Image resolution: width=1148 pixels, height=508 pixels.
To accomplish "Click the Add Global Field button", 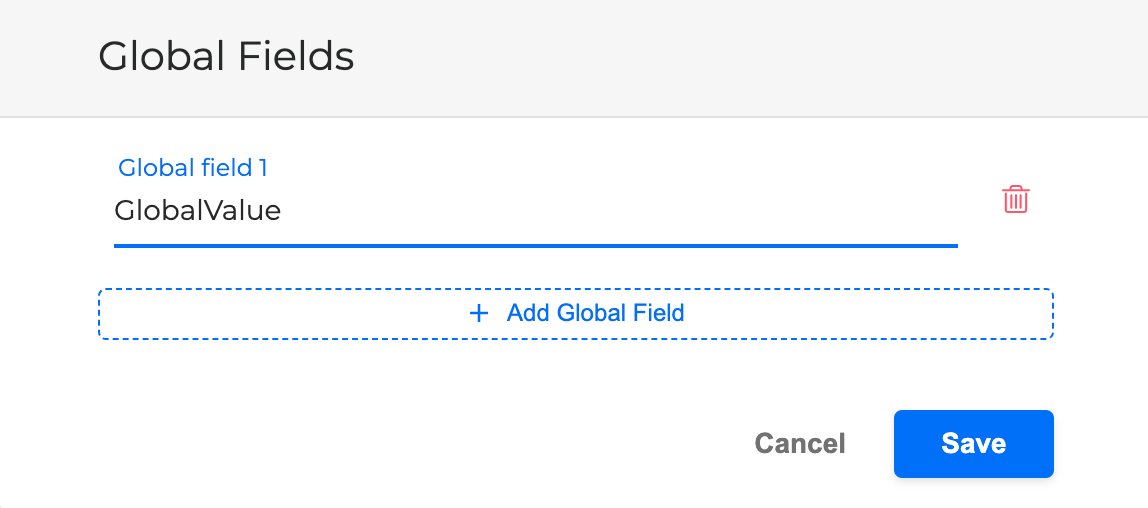I will (x=575, y=313).
